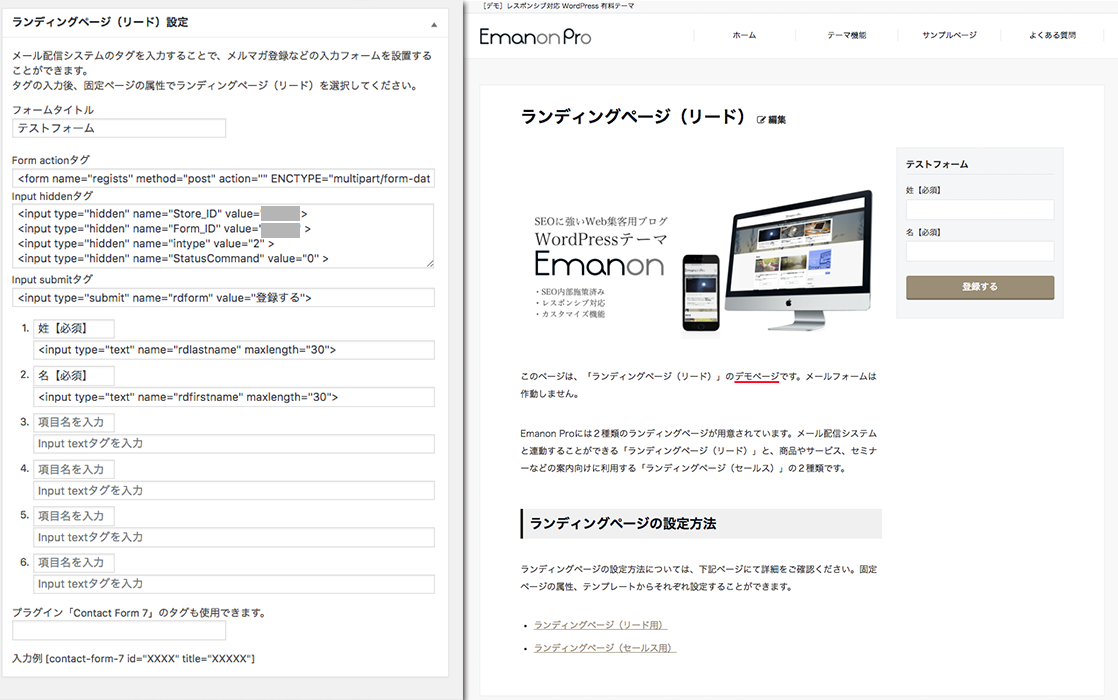Click the Emanon Pro site logo
Image resolution: width=1118 pixels, height=700 pixels.
coord(535,36)
